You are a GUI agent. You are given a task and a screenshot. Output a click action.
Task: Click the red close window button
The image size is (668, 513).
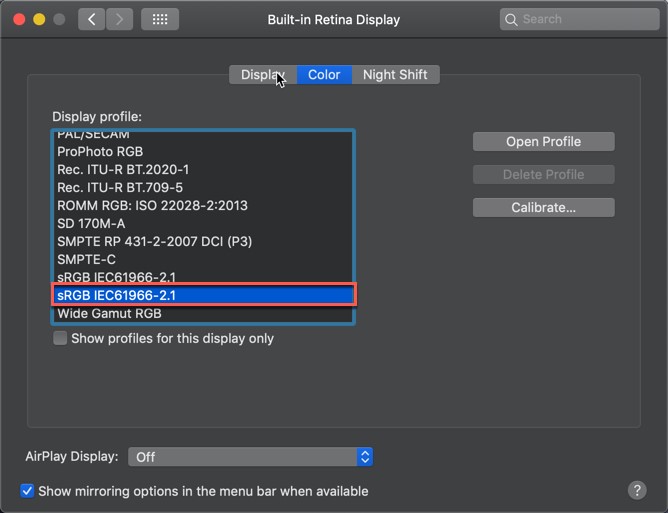(x=19, y=19)
